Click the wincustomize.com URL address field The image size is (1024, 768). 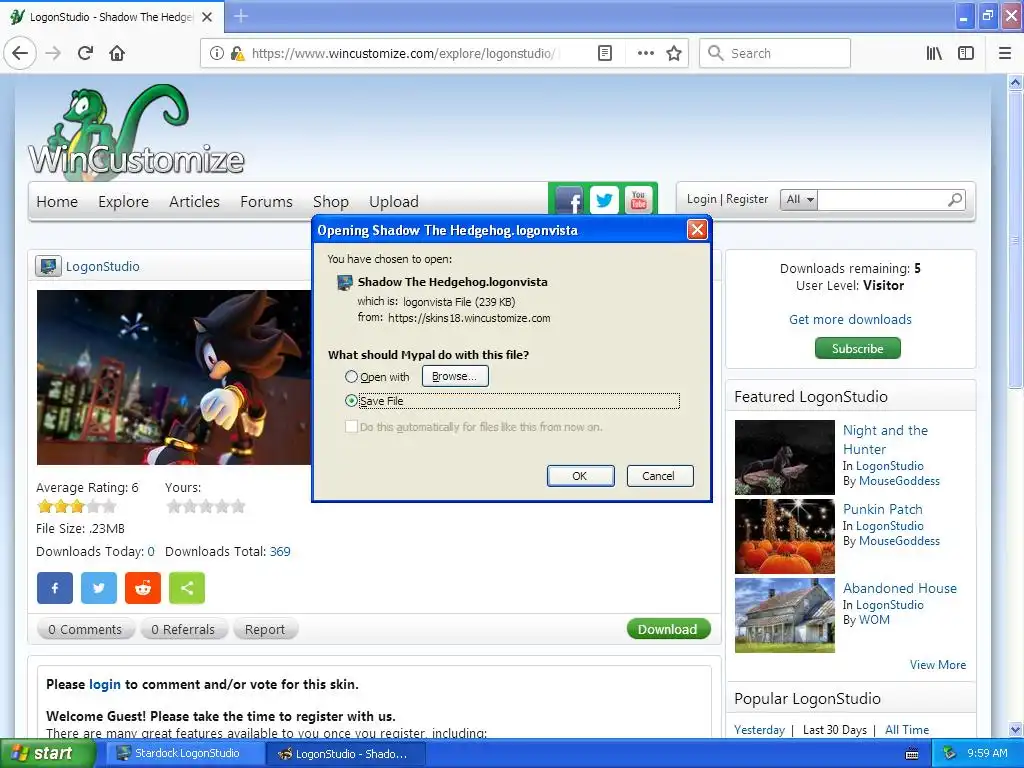[x=403, y=54]
